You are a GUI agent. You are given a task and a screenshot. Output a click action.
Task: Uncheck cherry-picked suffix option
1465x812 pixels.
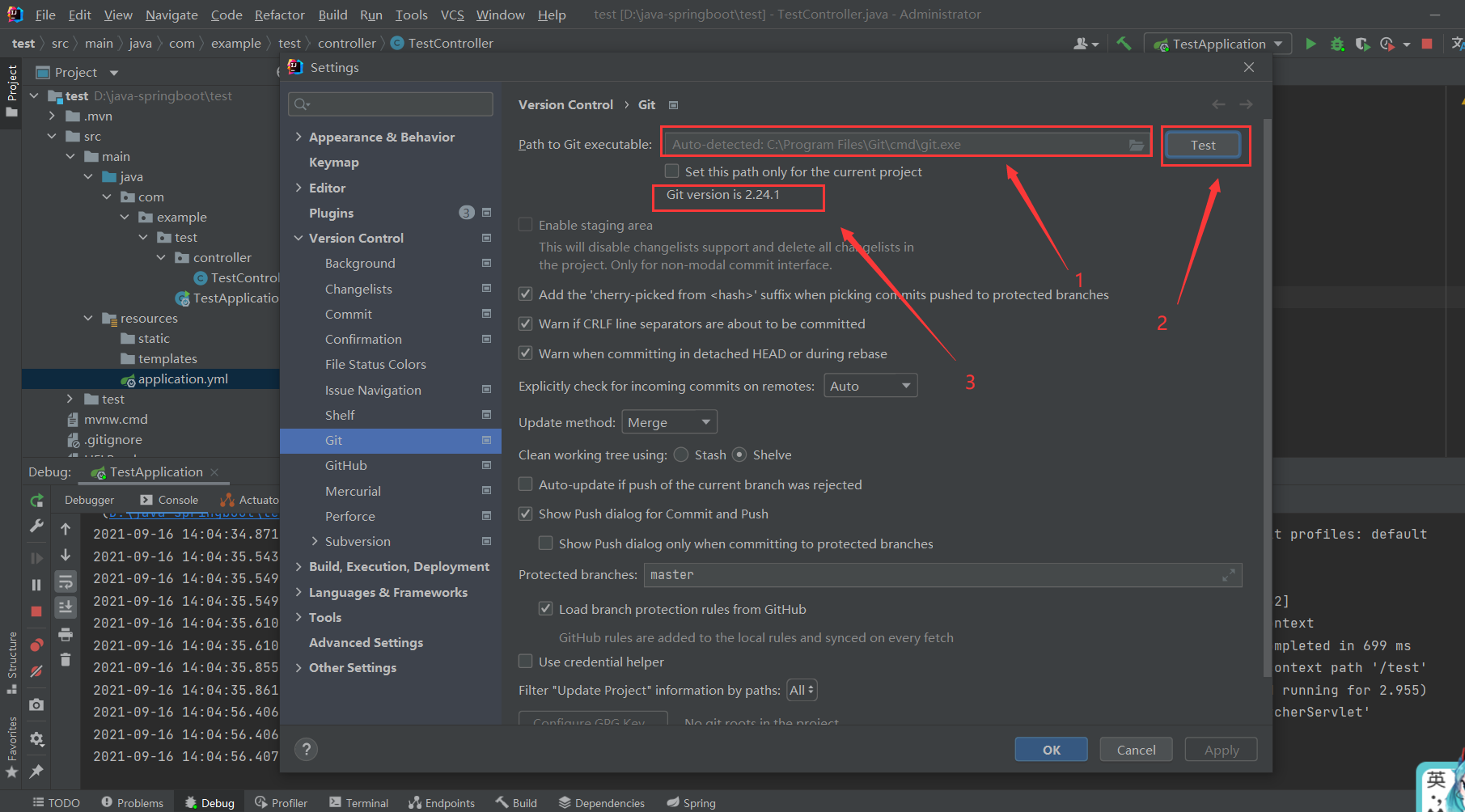[526, 294]
